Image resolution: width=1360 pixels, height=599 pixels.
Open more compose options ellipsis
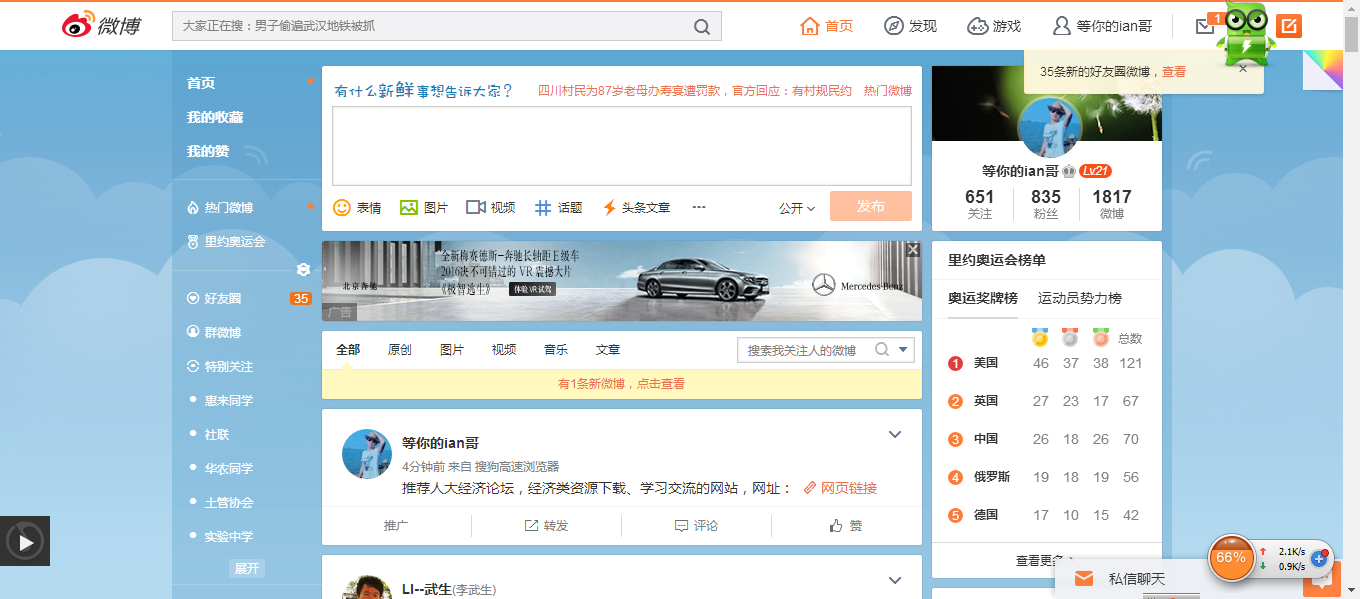tap(699, 207)
